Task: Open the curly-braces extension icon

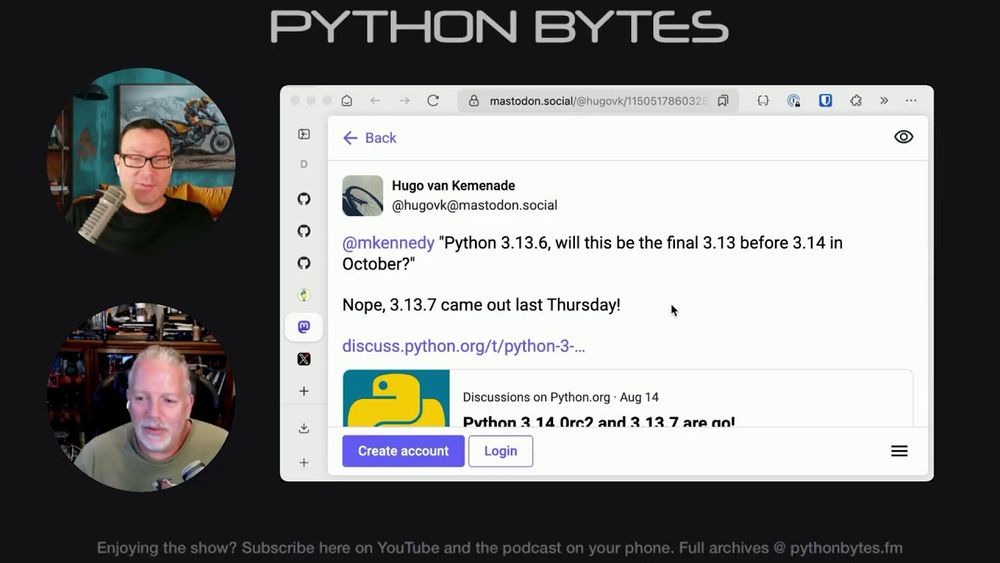Action: tap(763, 101)
